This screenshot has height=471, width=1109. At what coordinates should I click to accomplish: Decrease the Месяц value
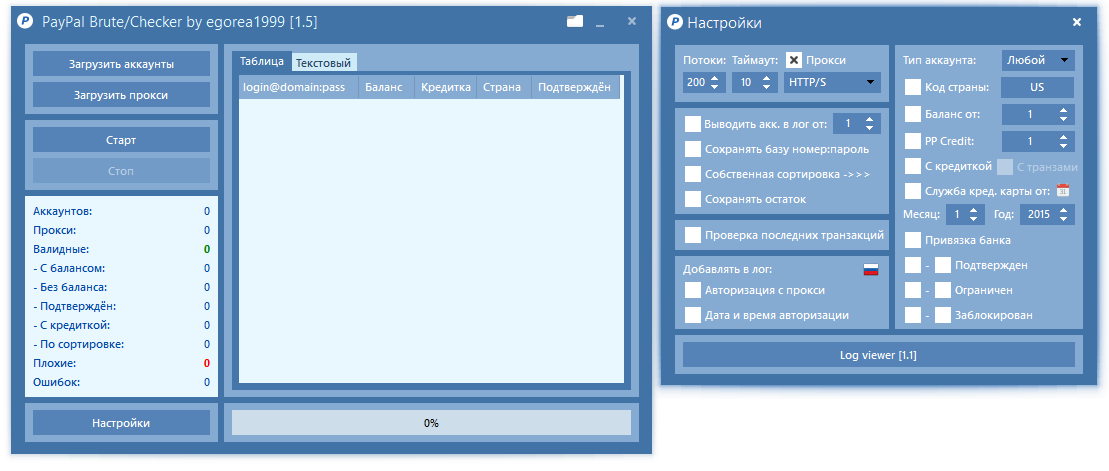point(973,219)
